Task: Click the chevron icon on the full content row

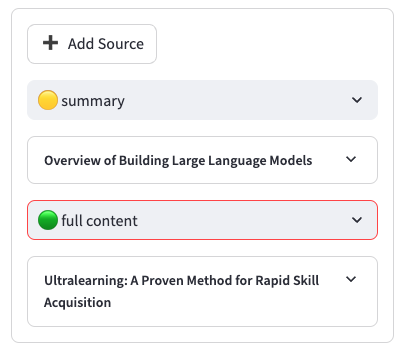Action: tap(357, 220)
